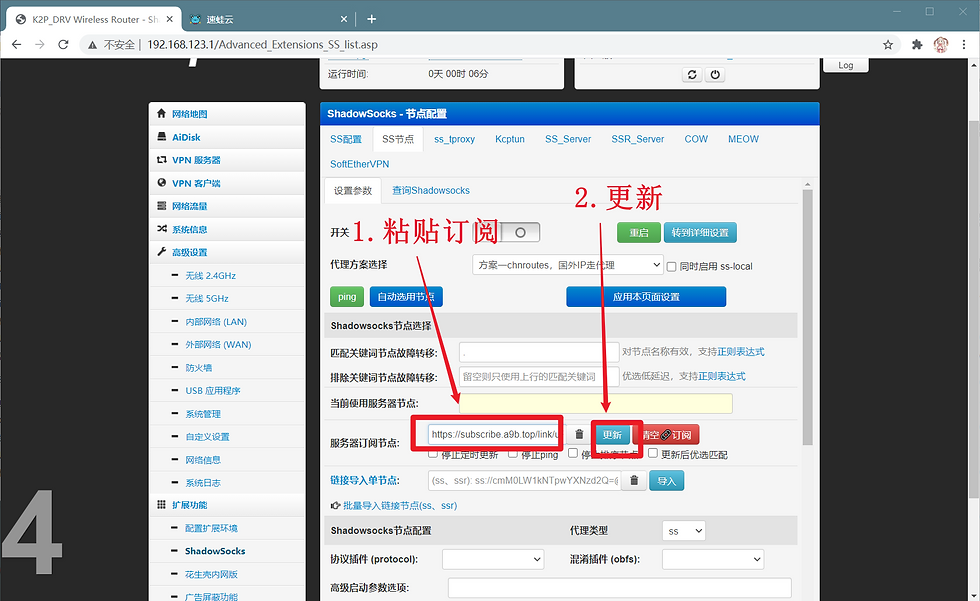980x601 pixels.
Task: Open the 代理类型 ss dropdown
Action: 684,531
